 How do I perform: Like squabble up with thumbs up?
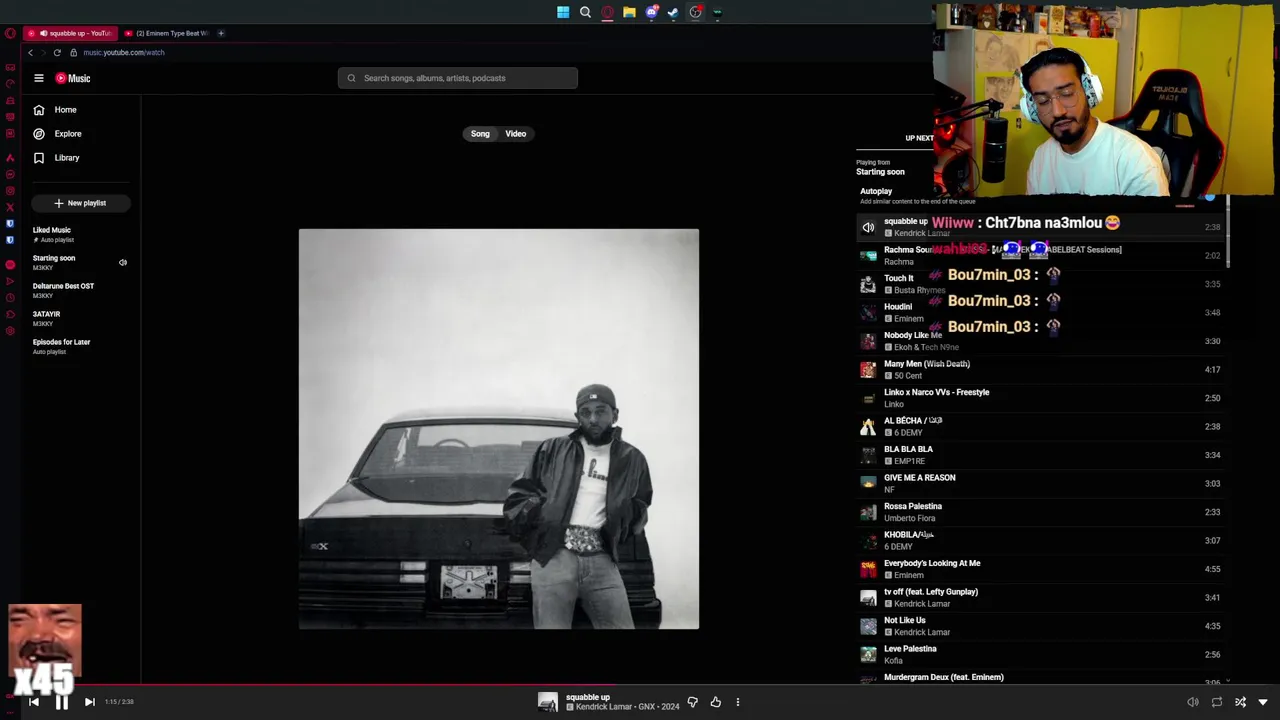click(715, 702)
